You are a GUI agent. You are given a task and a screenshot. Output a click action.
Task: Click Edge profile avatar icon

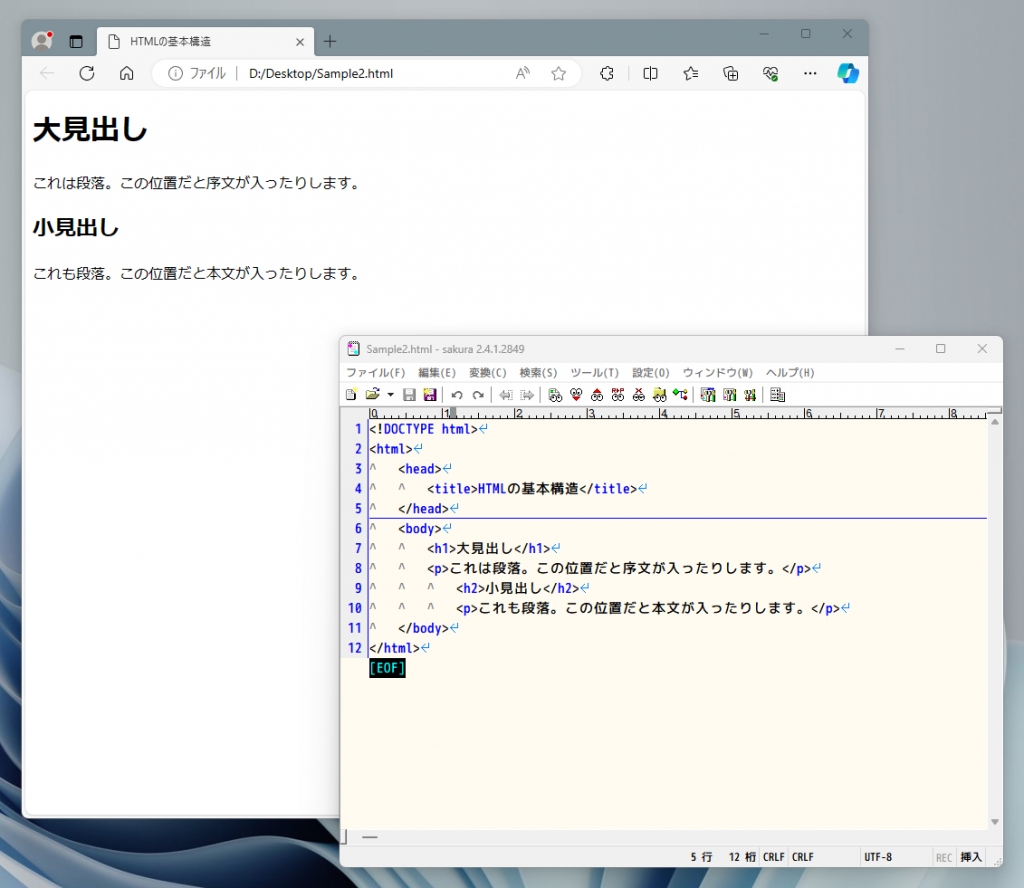pyautogui.click(x=42, y=41)
